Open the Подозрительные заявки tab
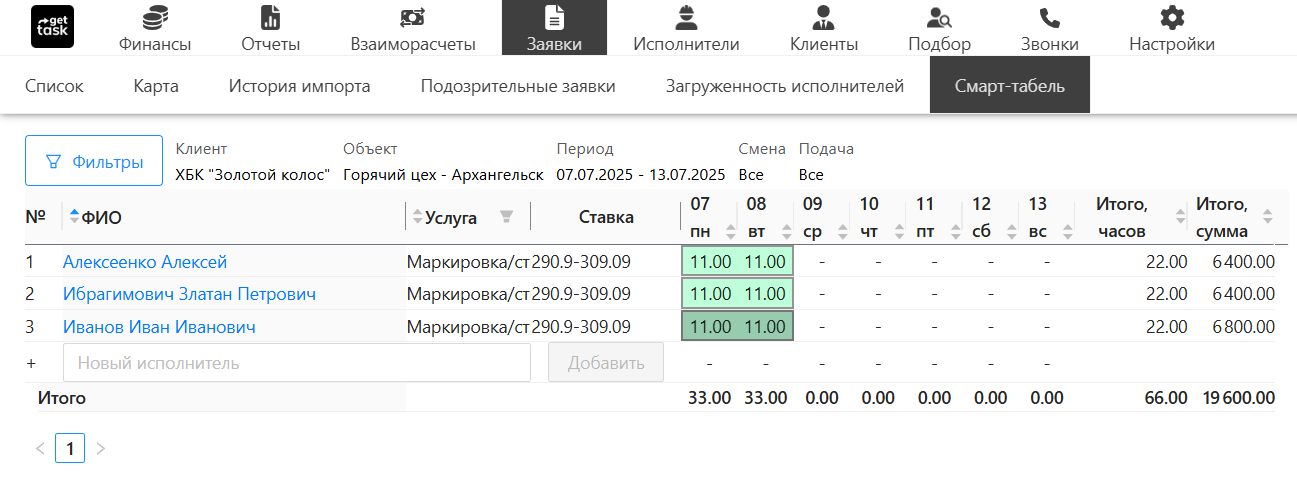Screen dimensions: 1297x485 point(517,86)
